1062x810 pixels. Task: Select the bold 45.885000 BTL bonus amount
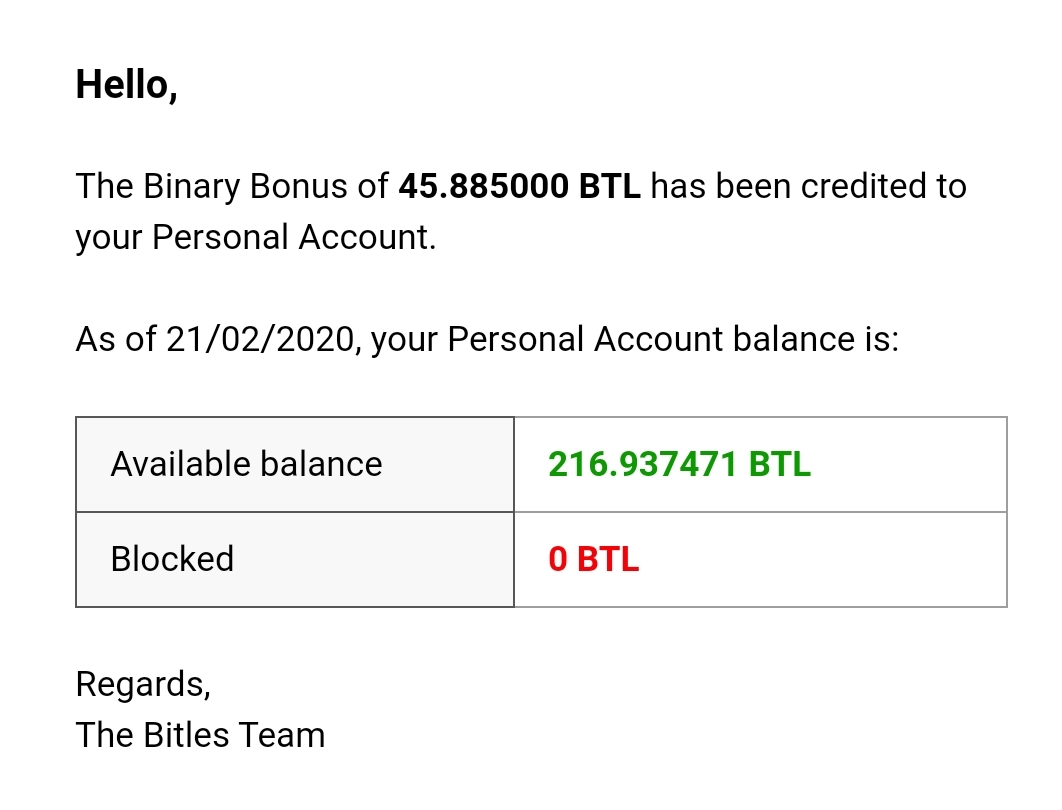coord(519,186)
